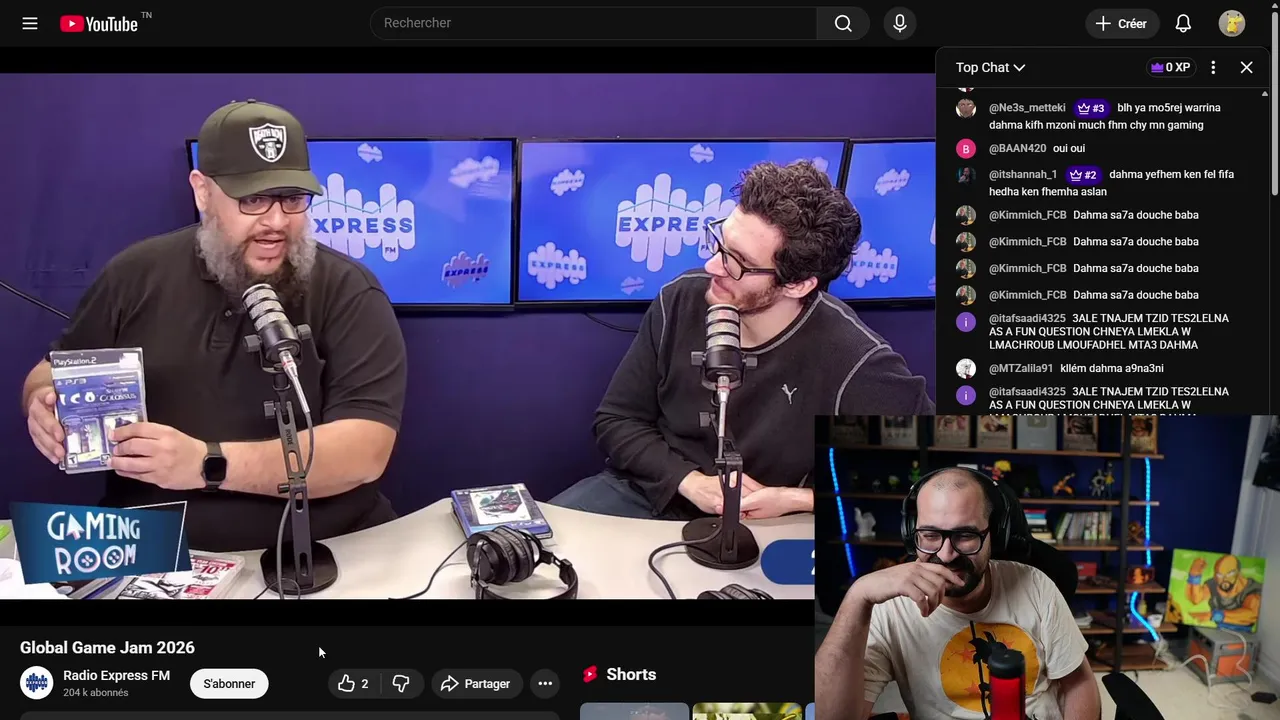The height and width of the screenshot is (720, 1280).
Task: Click @itshannah_1 avatar picture
Action: (x=965, y=175)
